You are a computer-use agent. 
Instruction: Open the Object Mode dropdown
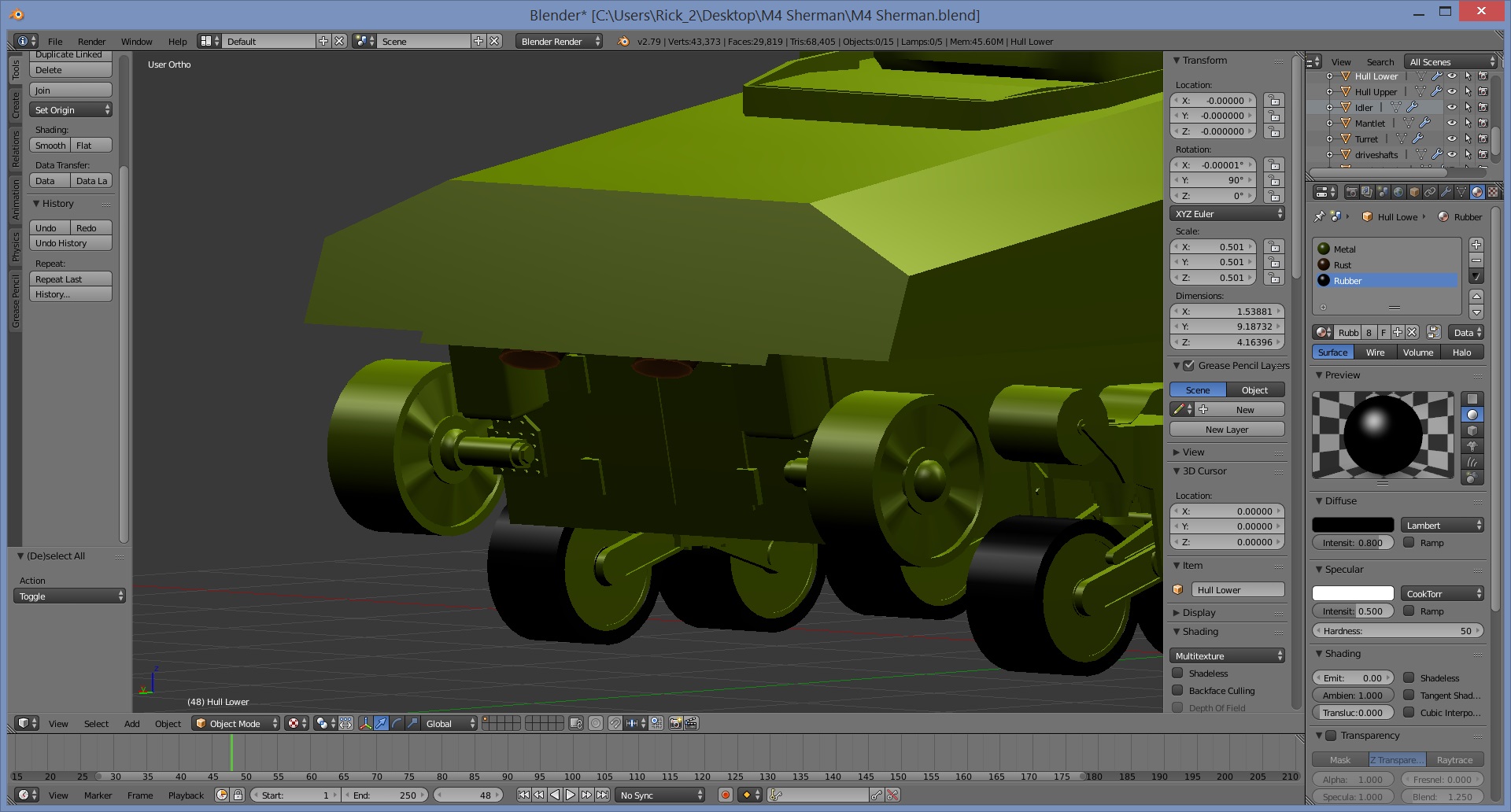(236, 723)
